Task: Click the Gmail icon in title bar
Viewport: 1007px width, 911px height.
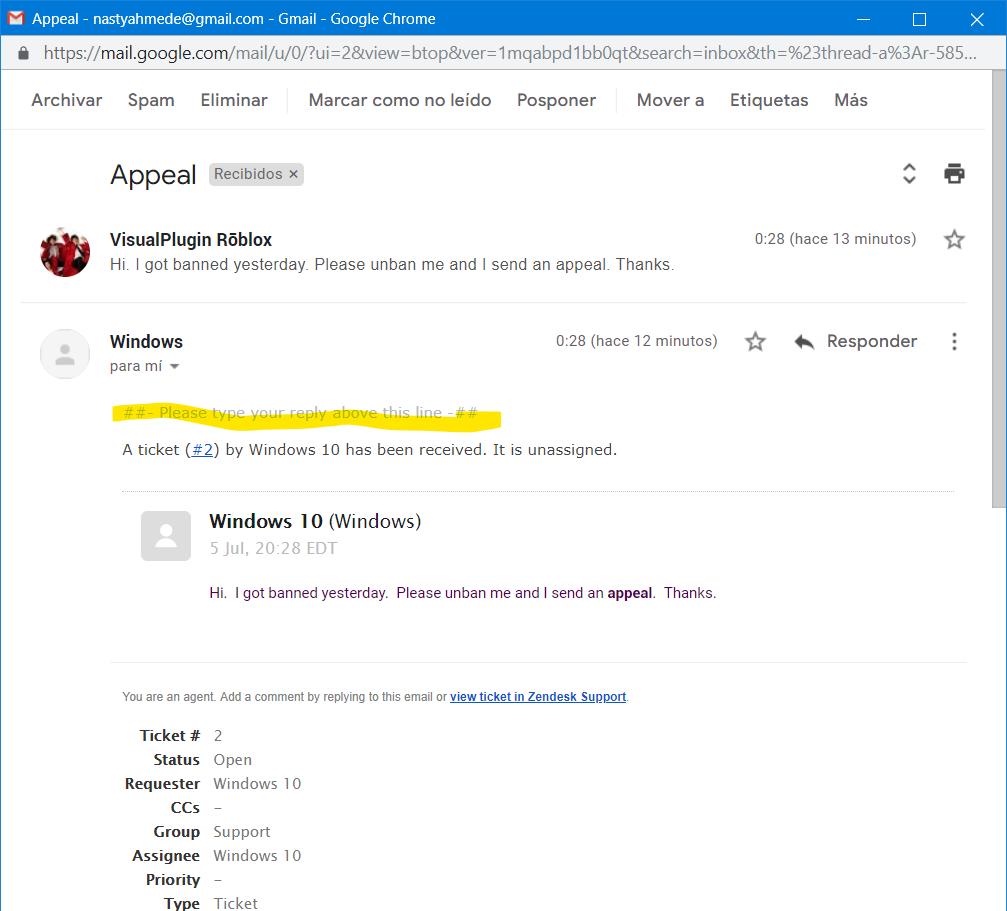Action: click(15, 18)
